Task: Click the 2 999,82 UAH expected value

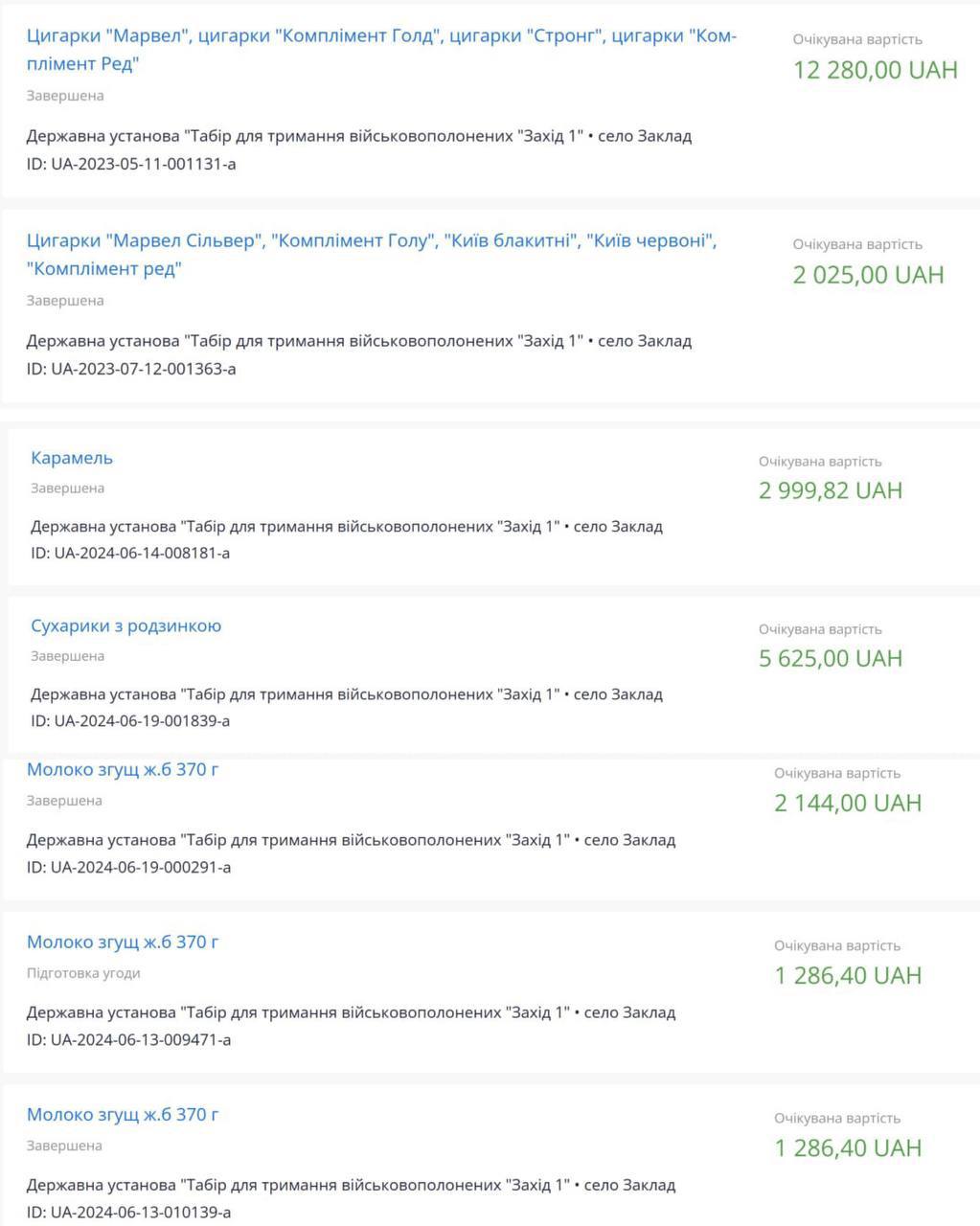Action: 831,490
